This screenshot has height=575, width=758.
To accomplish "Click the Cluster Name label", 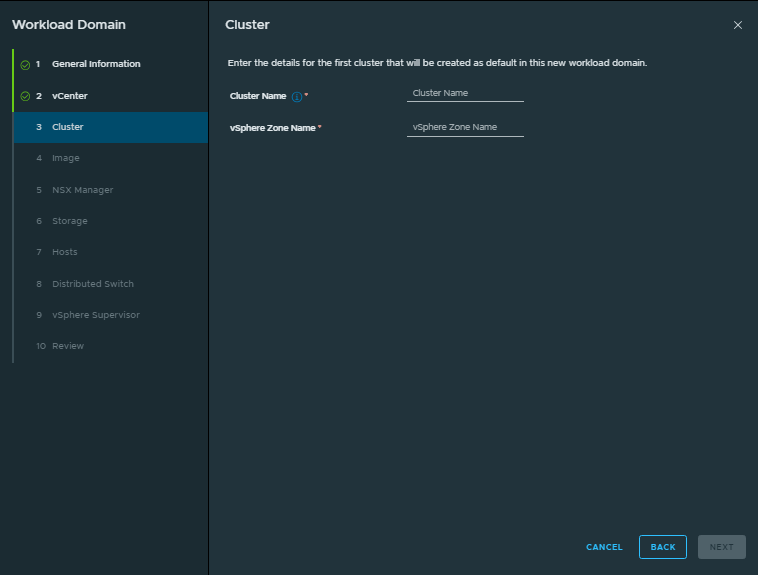I will click(259, 95).
